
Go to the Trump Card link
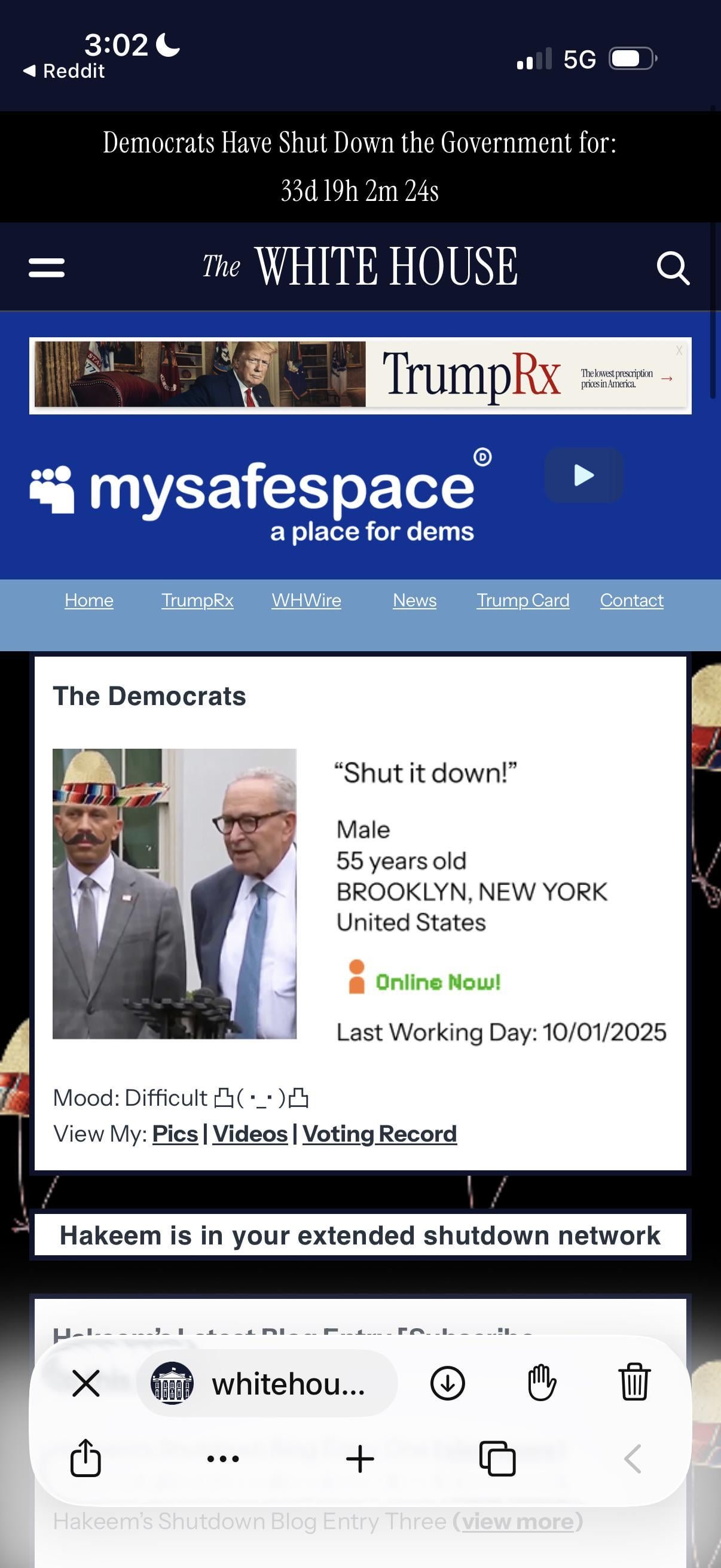tap(523, 600)
